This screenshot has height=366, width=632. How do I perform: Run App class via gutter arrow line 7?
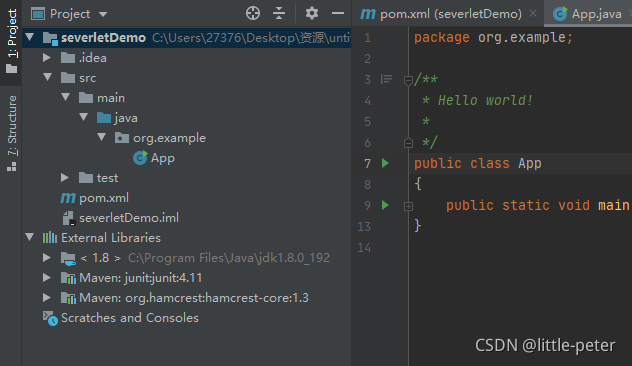tap(385, 163)
